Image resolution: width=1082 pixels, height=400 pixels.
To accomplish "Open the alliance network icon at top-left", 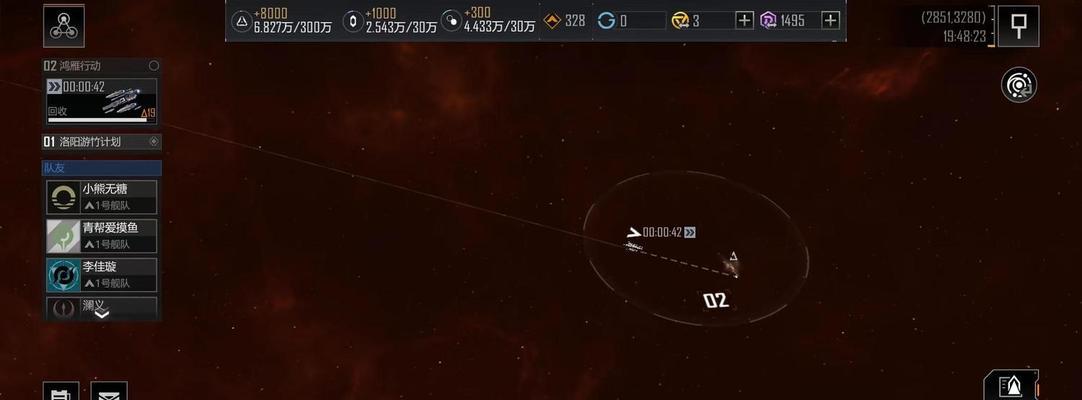I will tap(63, 26).
